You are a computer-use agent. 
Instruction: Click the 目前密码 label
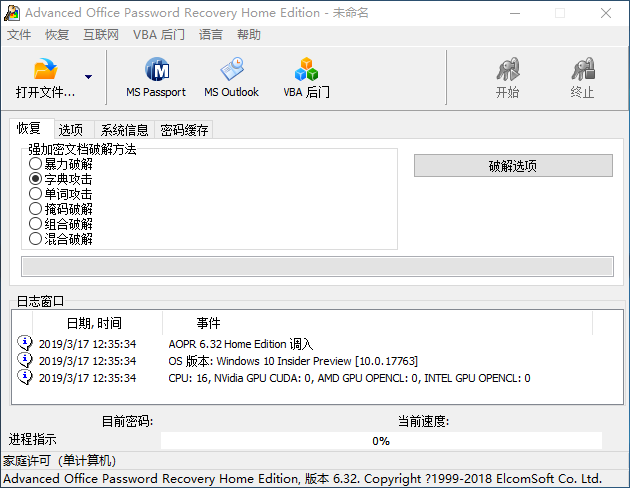[x=127, y=421]
